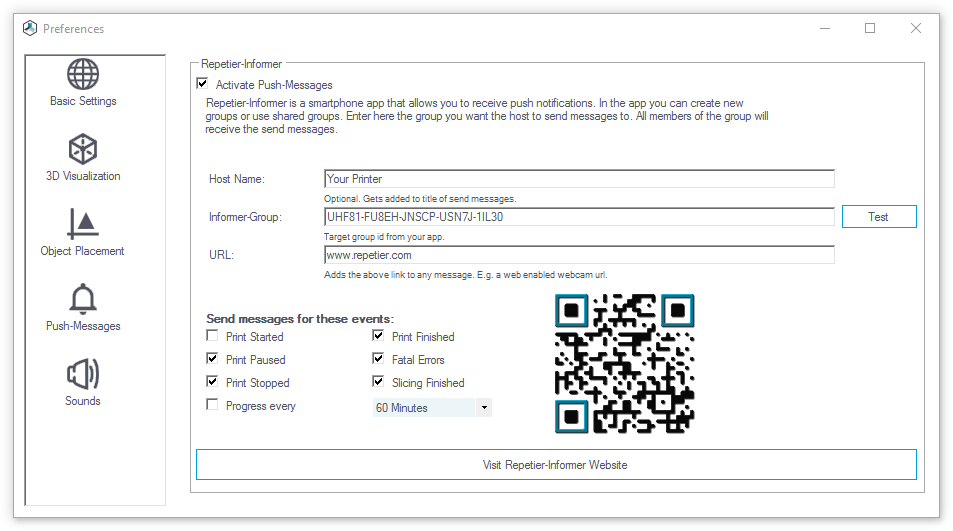Screen dimensions: 953x531
Task: Open Basic Settings globe icon
Action: 83,74
